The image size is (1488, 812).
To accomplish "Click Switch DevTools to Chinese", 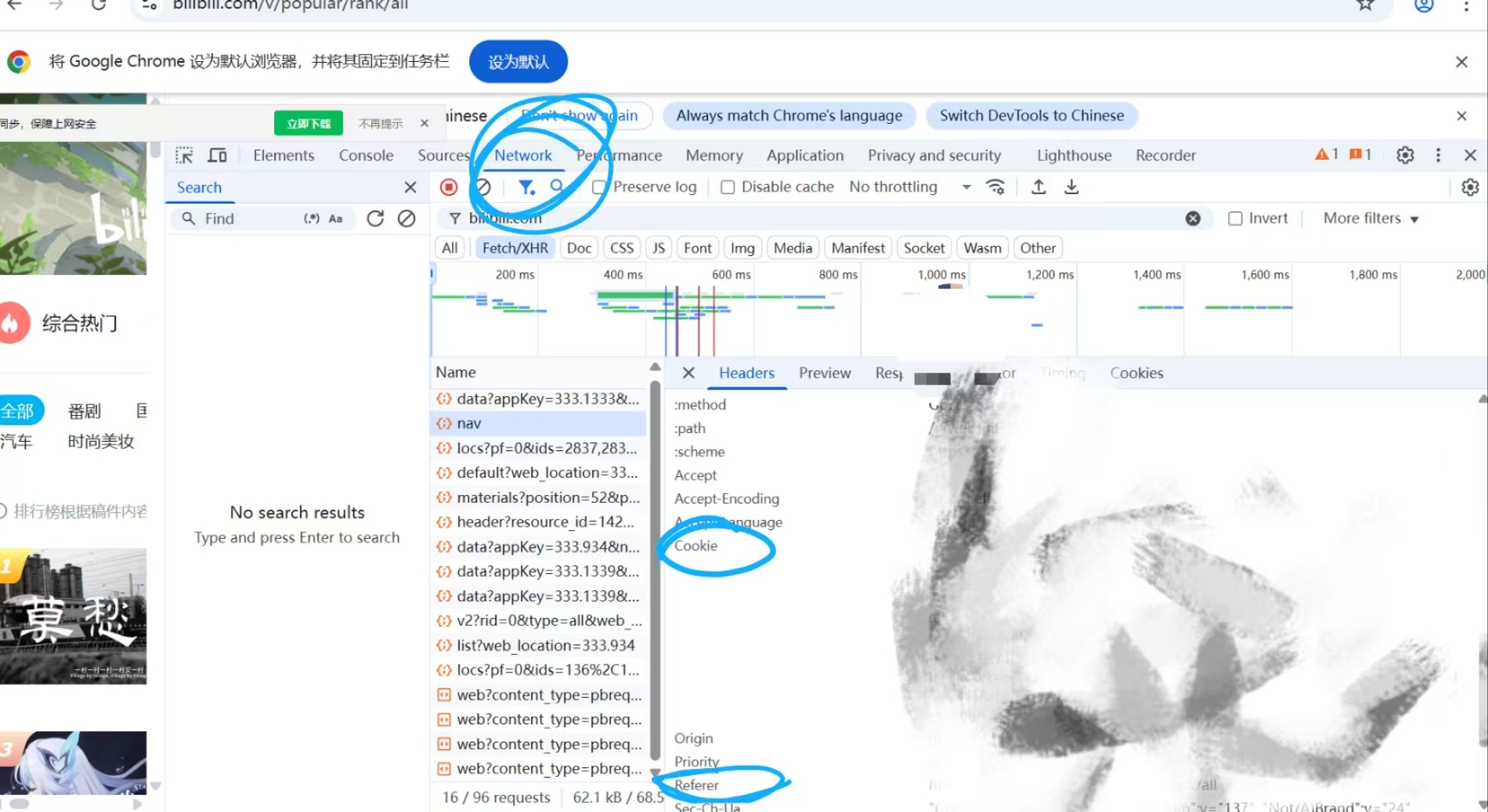I will click(1031, 115).
